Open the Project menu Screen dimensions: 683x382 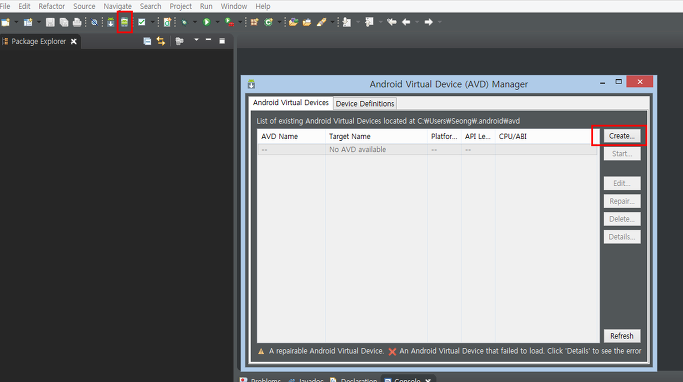(180, 6)
